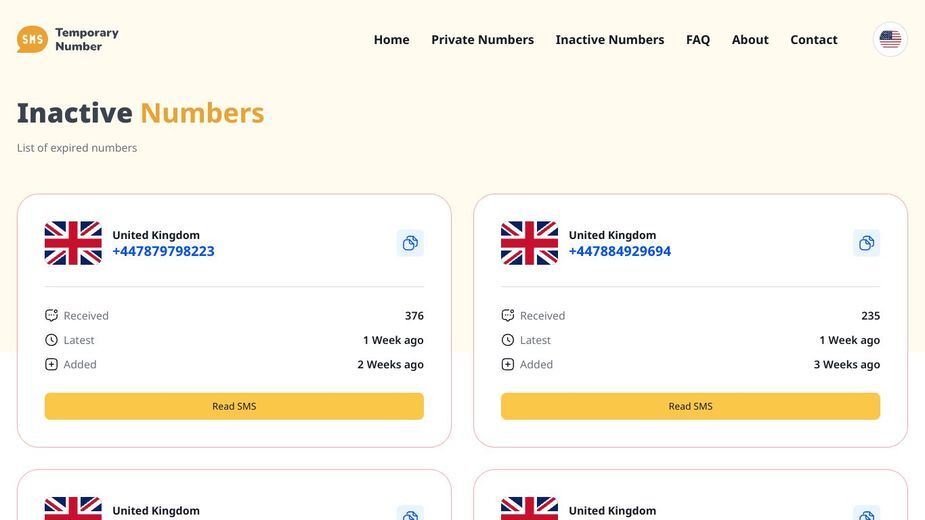Image resolution: width=925 pixels, height=520 pixels.
Task: Copy the +447884929694 number via copy icon
Action: [866, 243]
